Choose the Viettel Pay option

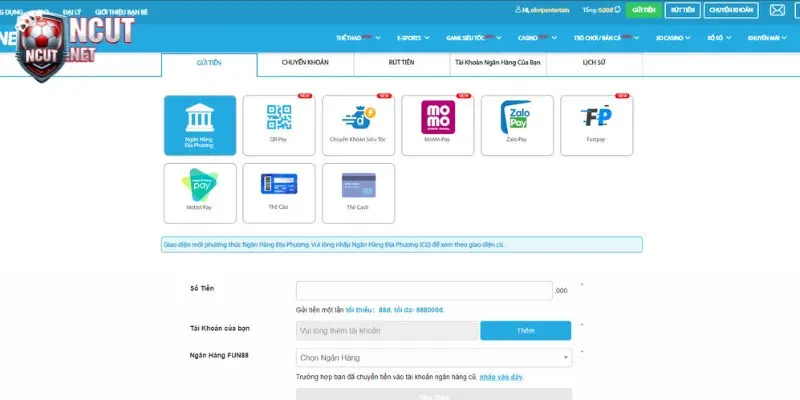200,192
